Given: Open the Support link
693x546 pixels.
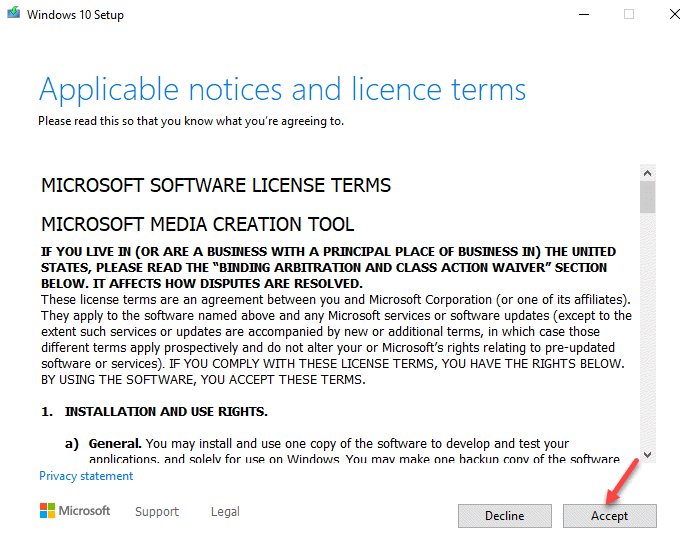Looking at the screenshot, I should click(157, 512).
